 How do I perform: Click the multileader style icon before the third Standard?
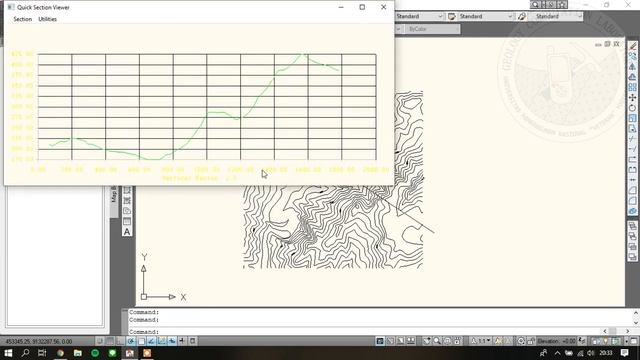pos(522,16)
